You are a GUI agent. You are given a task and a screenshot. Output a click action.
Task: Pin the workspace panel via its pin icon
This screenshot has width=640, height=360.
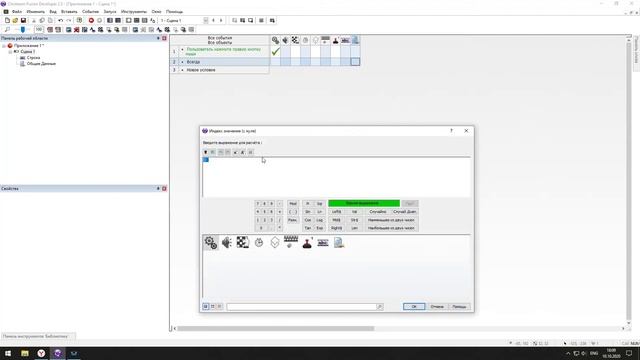point(158,38)
